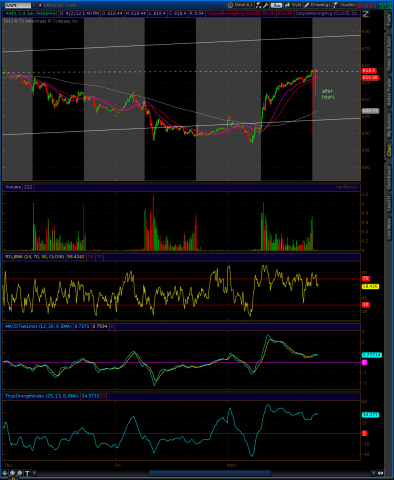Click the red 616.36 price bubble
The image size is (394, 480).
371,78
